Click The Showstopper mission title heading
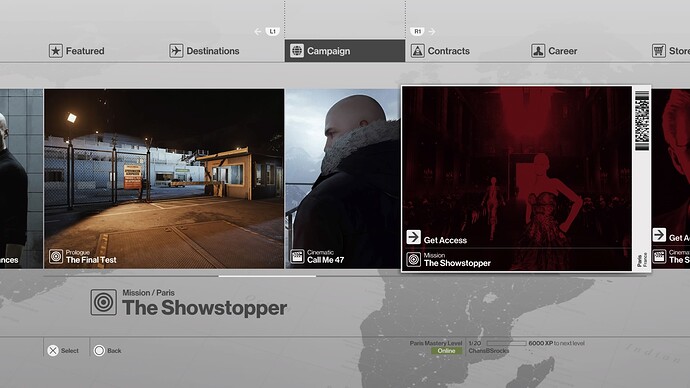 coord(205,307)
